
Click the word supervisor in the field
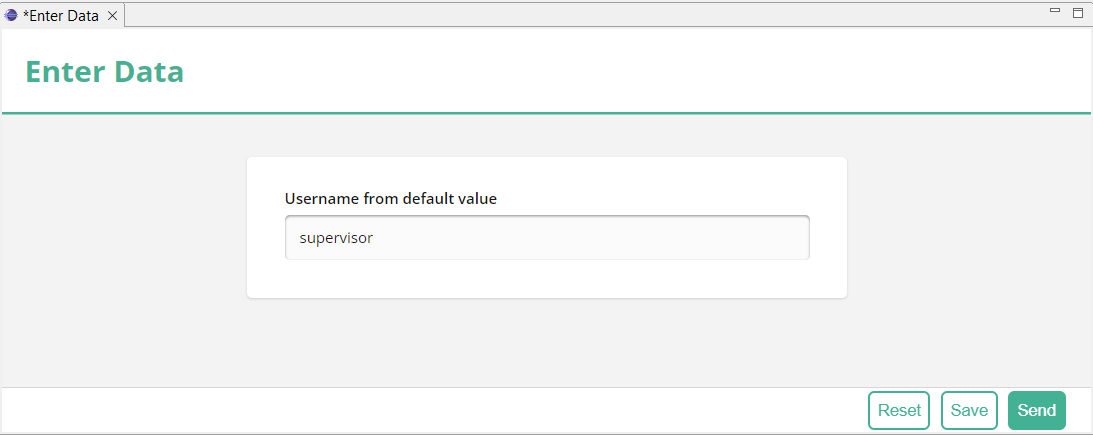(336, 238)
